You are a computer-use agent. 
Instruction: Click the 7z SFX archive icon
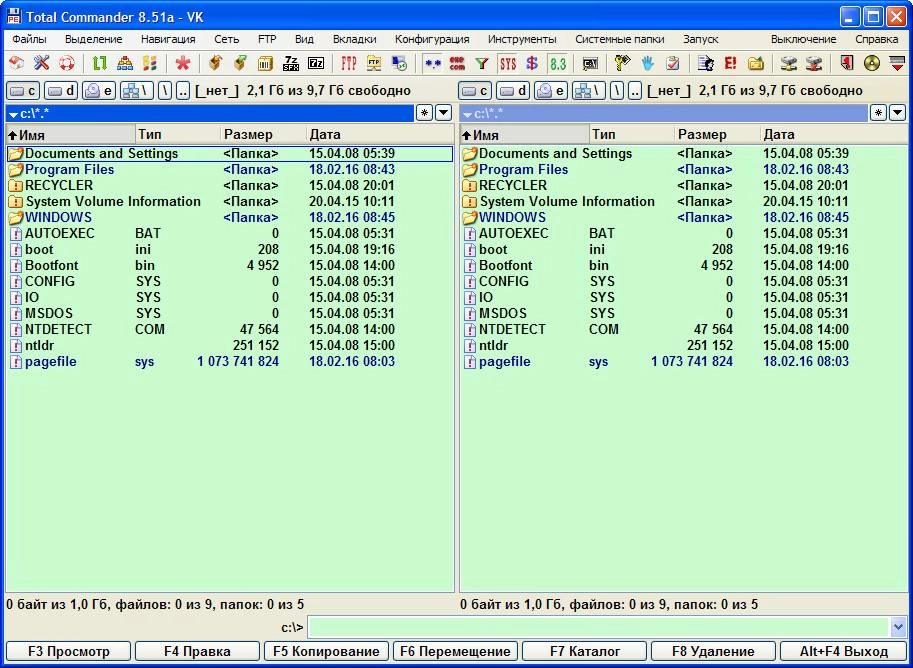coord(291,63)
